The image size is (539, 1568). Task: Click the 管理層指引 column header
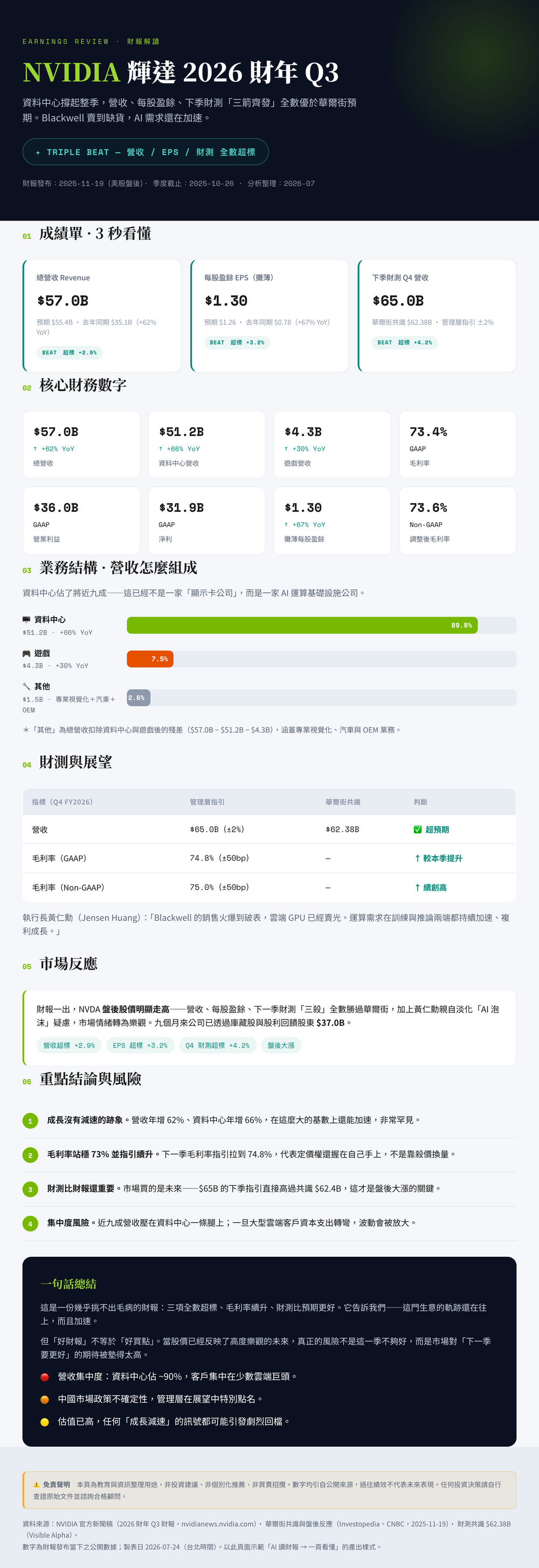pos(207,802)
